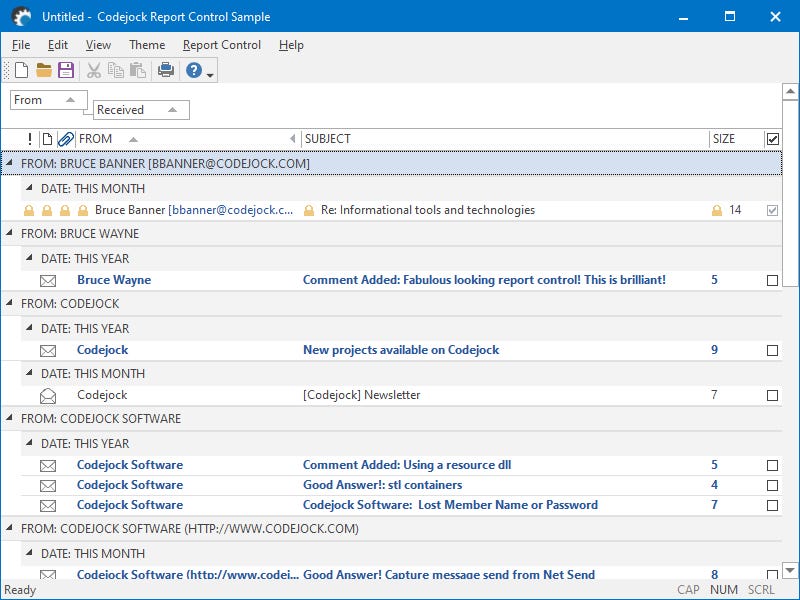Toggle the checkbox on Bruce Wayne's message row

click(x=772, y=280)
